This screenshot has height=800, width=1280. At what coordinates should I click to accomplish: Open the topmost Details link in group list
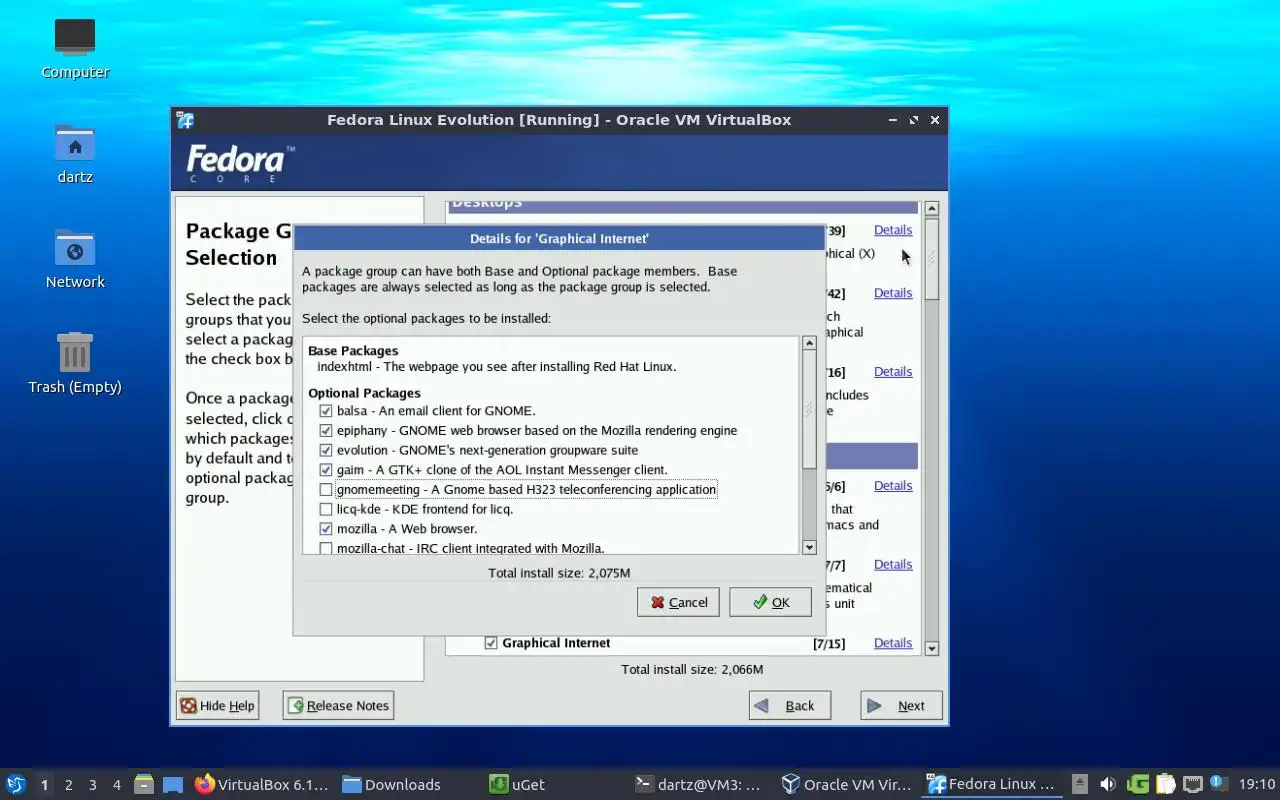click(893, 230)
